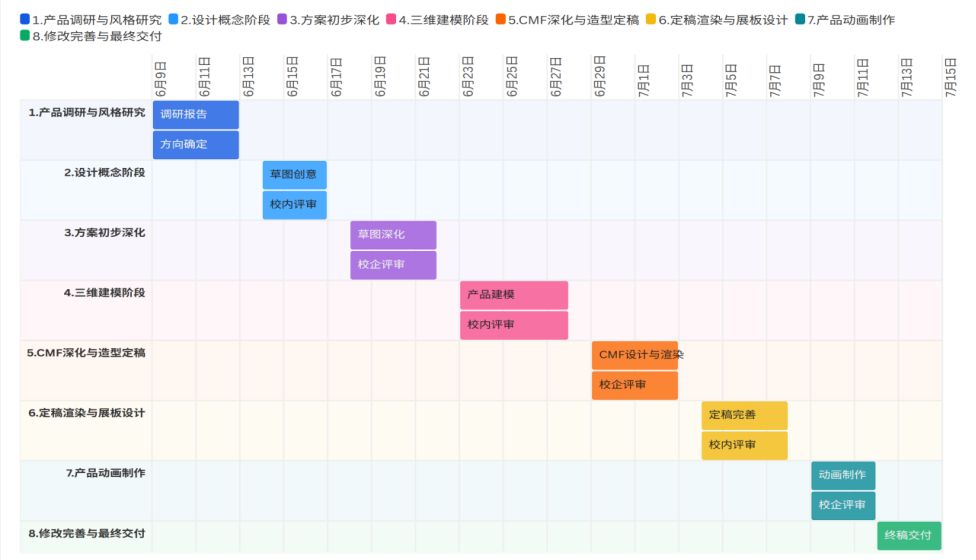This screenshot has width=976, height=560.
Task: Select the 产品建模 task bar
Action: tap(514, 295)
